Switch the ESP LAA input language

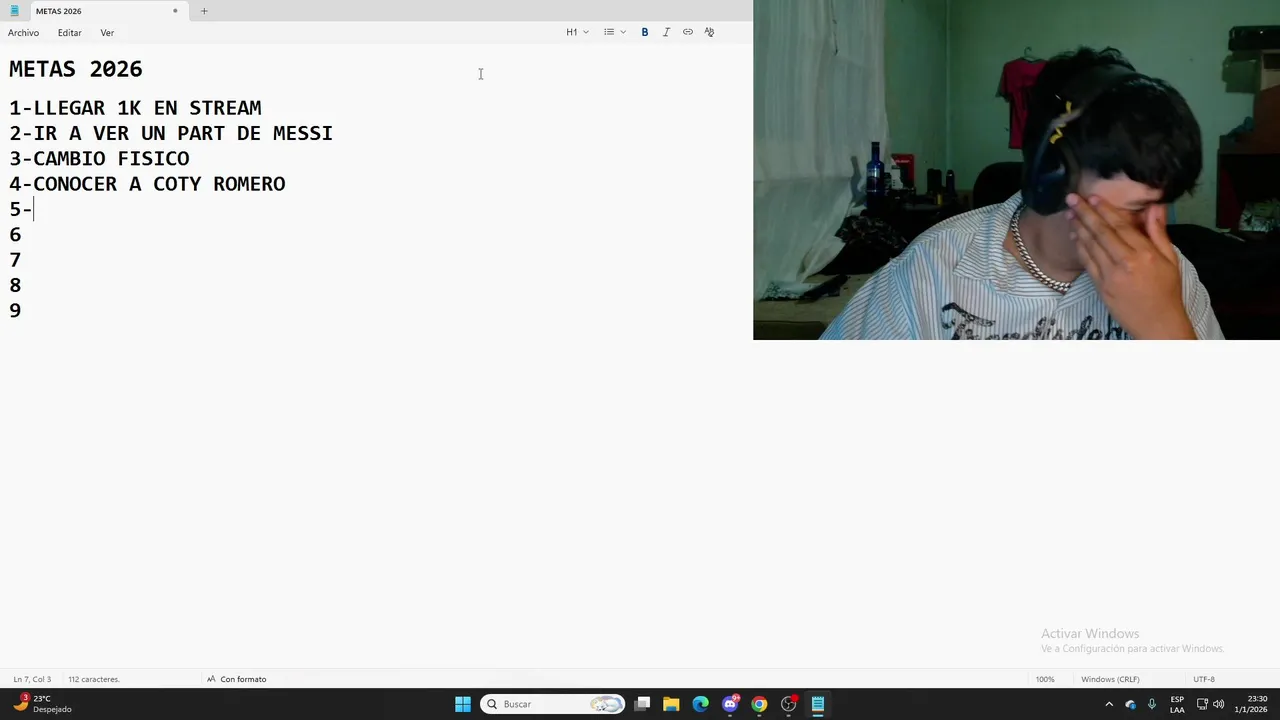tap(1177, 704)
